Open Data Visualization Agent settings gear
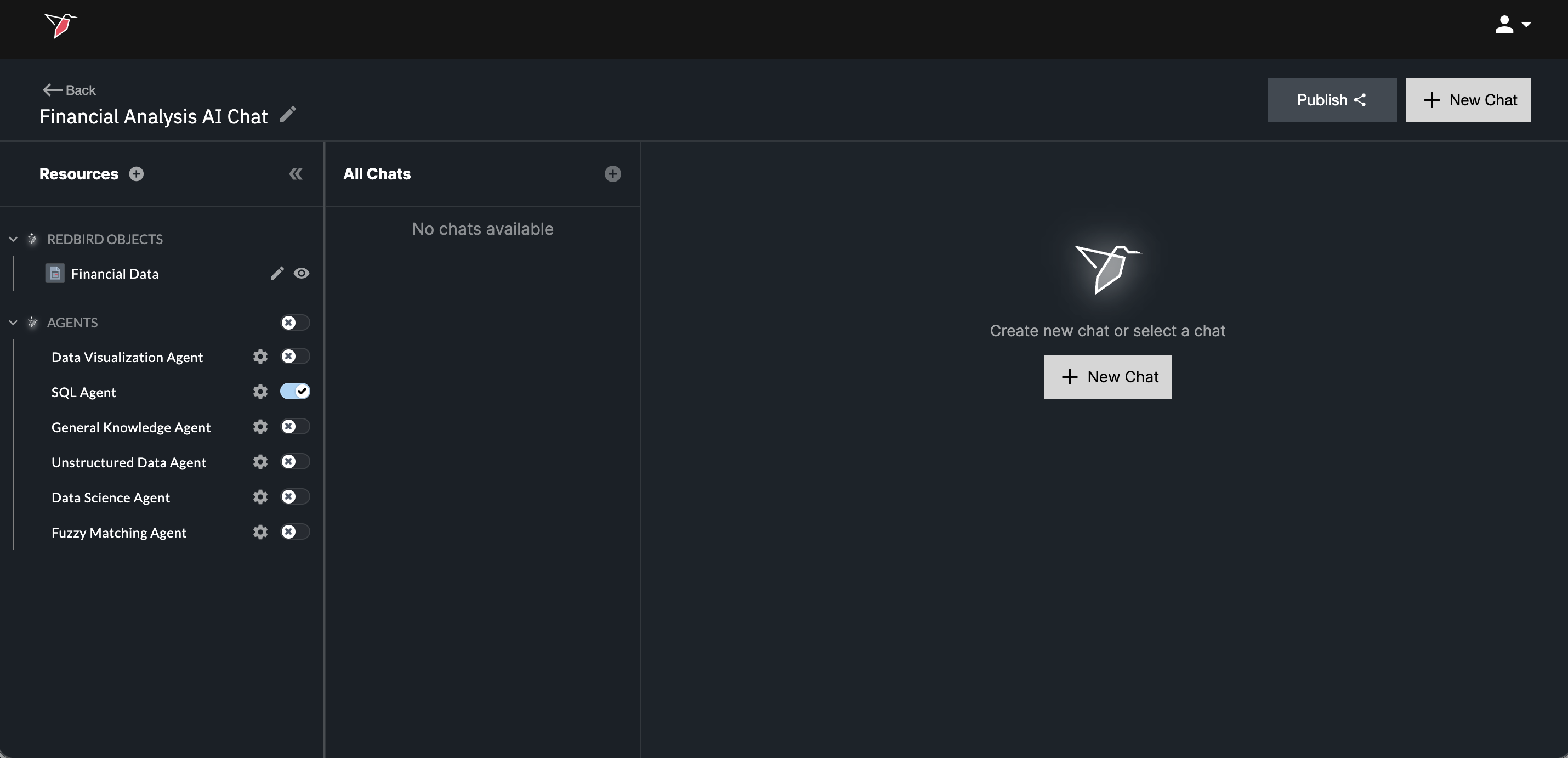1568x758 pixels. 260,357
